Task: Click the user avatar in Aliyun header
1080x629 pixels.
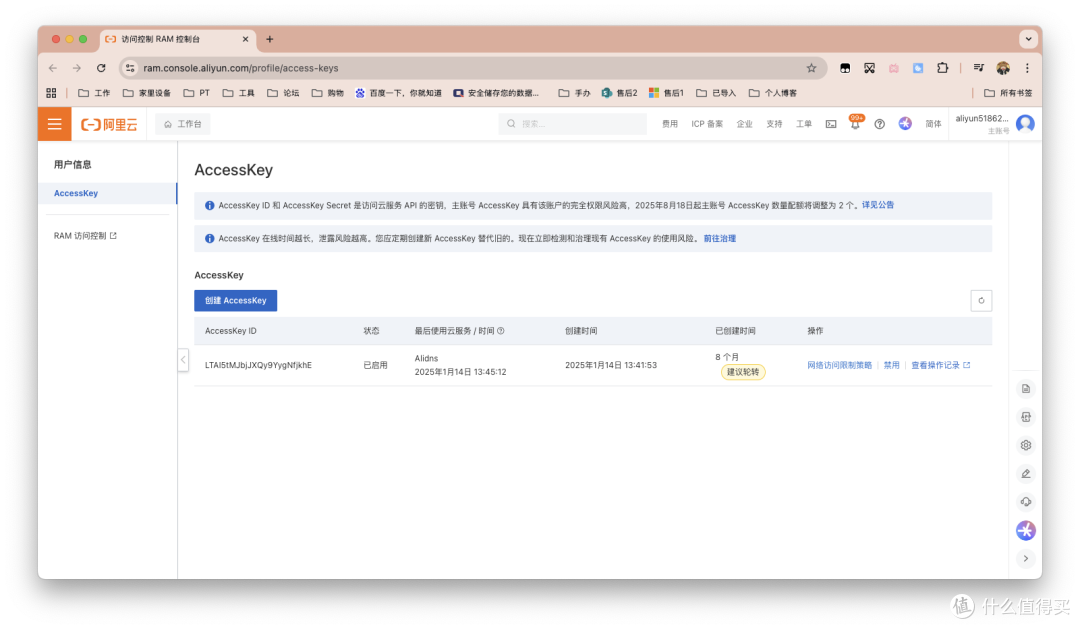Action: tap(1025, 123)
